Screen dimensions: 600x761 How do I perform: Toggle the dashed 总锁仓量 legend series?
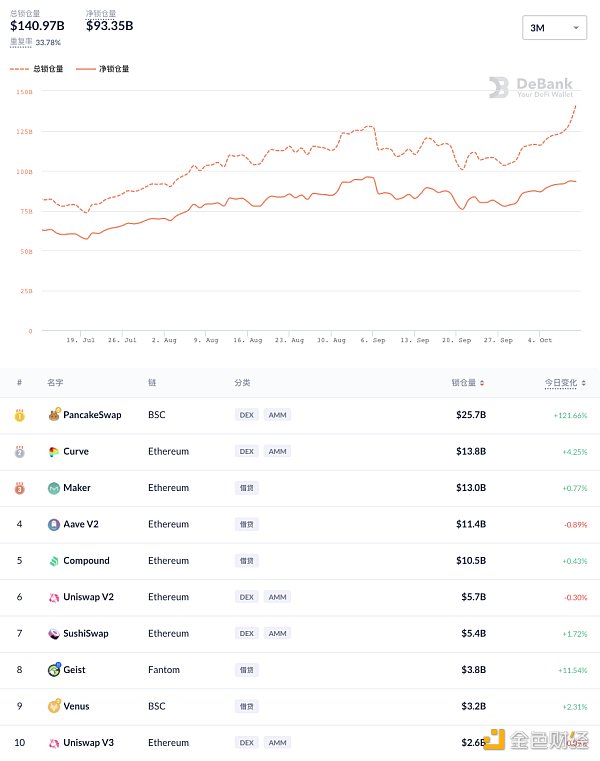37,69
